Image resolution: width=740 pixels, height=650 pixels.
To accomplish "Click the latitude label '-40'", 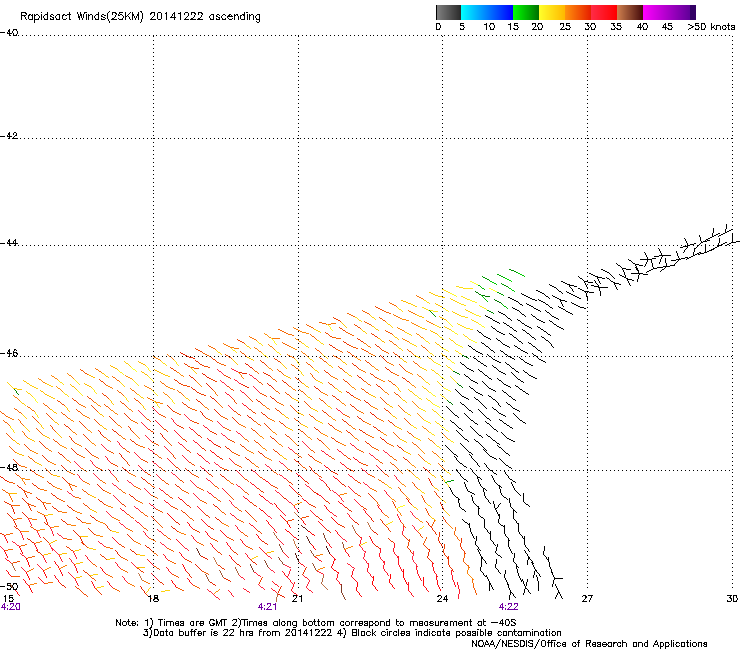I will (9, 33).
